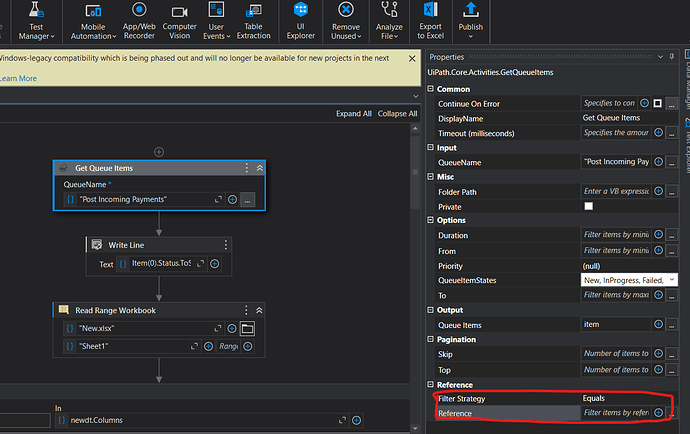Click the designer panel collapse chevron below banner
Viewport: 690px width, 434px height.
(415, 96)
